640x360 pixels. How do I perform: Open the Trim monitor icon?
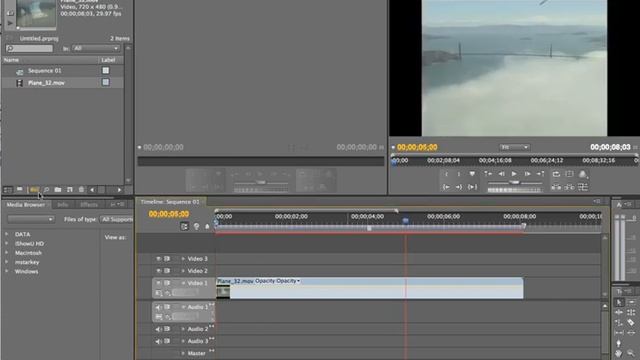click(583, 187)
